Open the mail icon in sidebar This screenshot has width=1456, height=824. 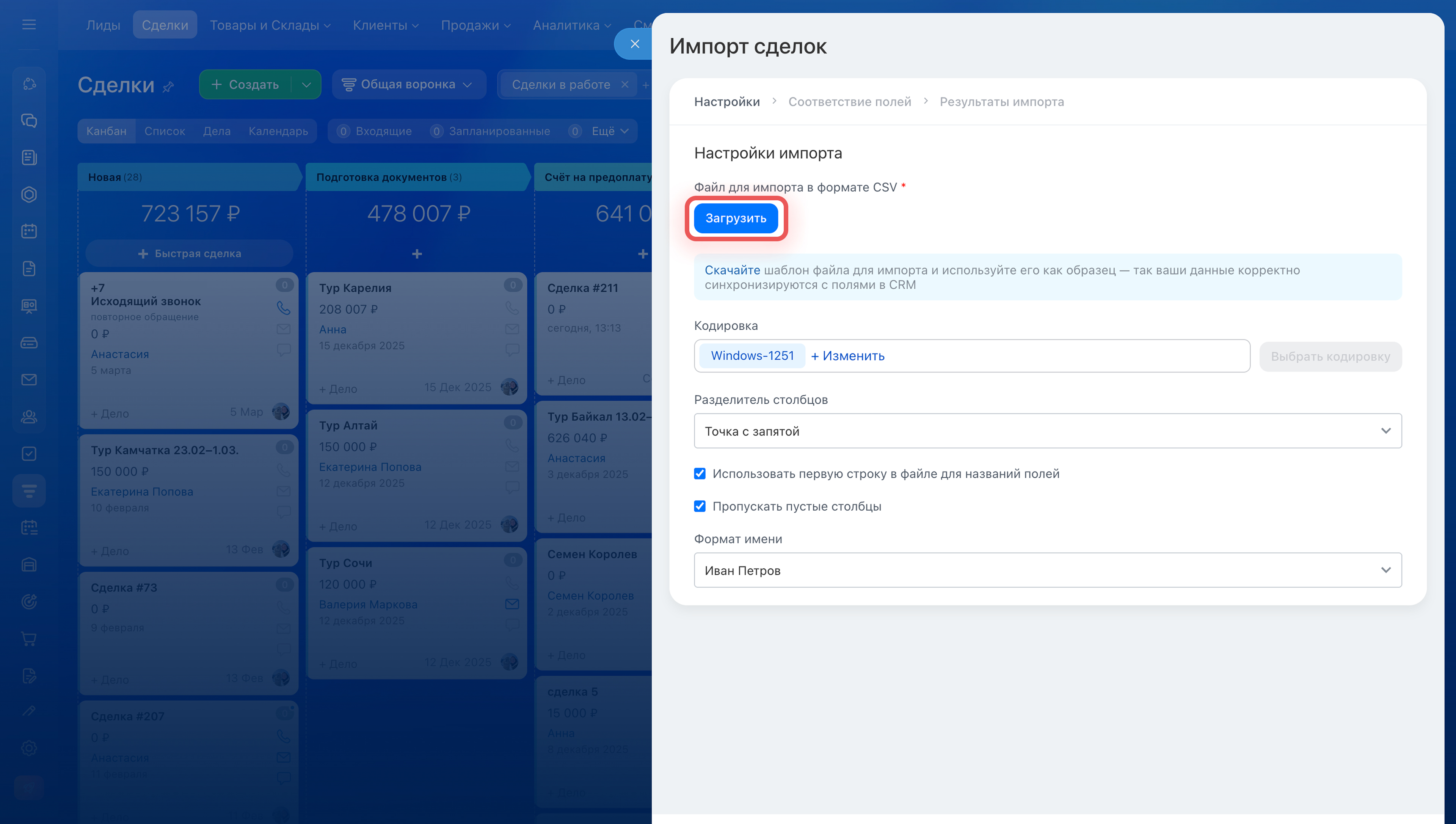coord(29,380)
